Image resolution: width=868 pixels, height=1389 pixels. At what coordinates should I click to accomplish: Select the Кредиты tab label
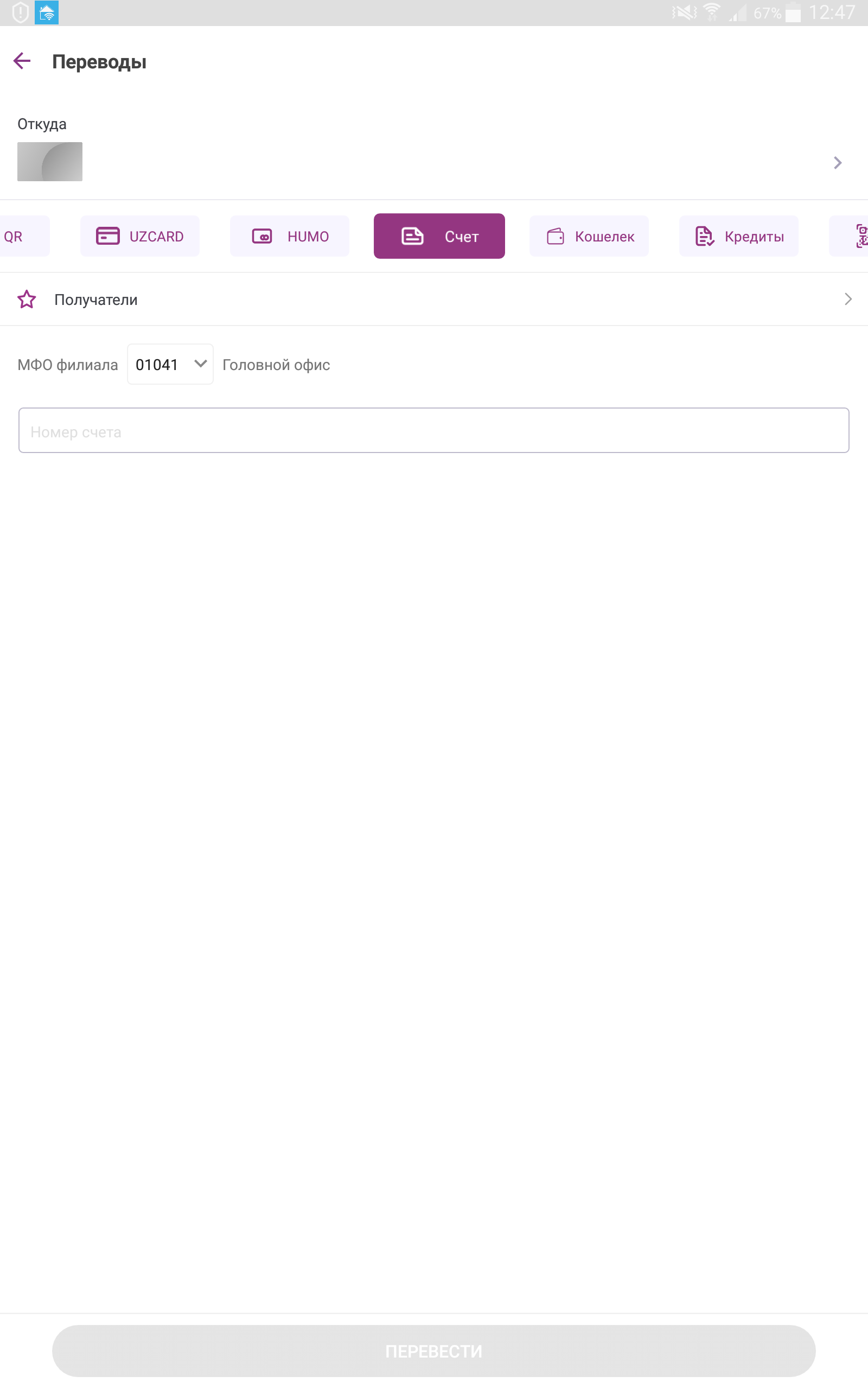point(754,237)
